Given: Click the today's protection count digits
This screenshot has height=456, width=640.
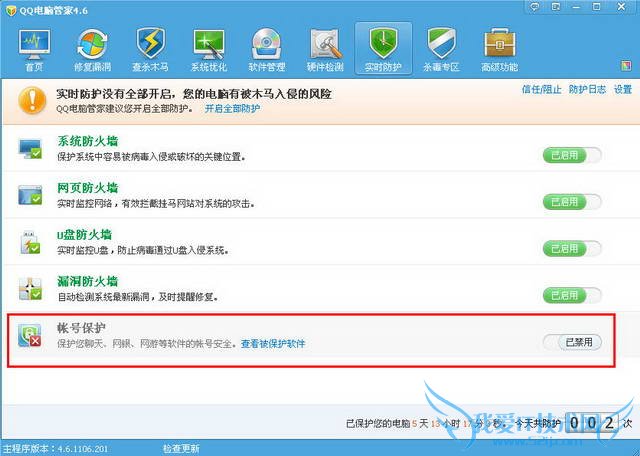Looking at the screenshot, I should tap(591, 423).
